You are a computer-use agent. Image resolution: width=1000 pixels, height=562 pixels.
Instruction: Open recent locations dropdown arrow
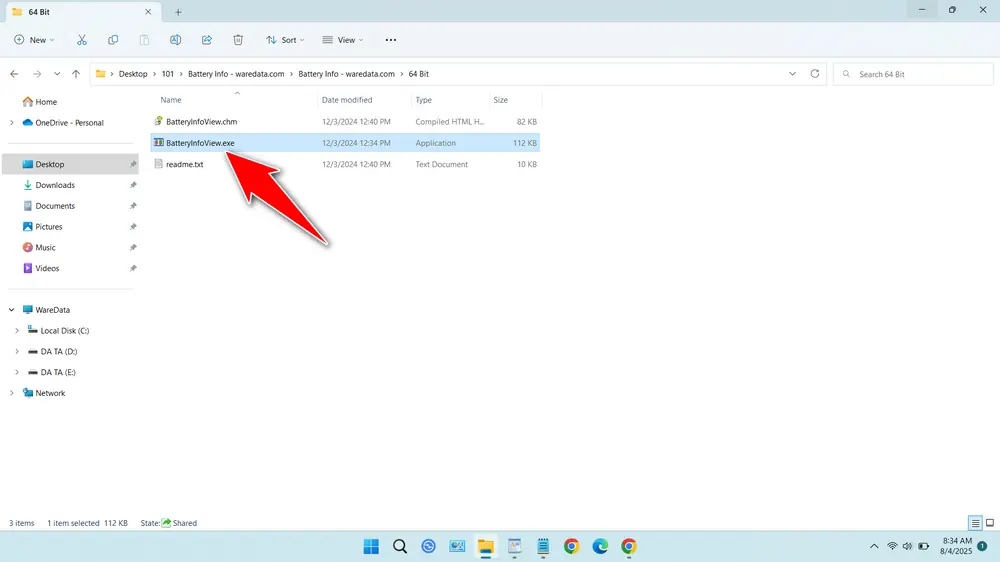[x=57, y=74]
